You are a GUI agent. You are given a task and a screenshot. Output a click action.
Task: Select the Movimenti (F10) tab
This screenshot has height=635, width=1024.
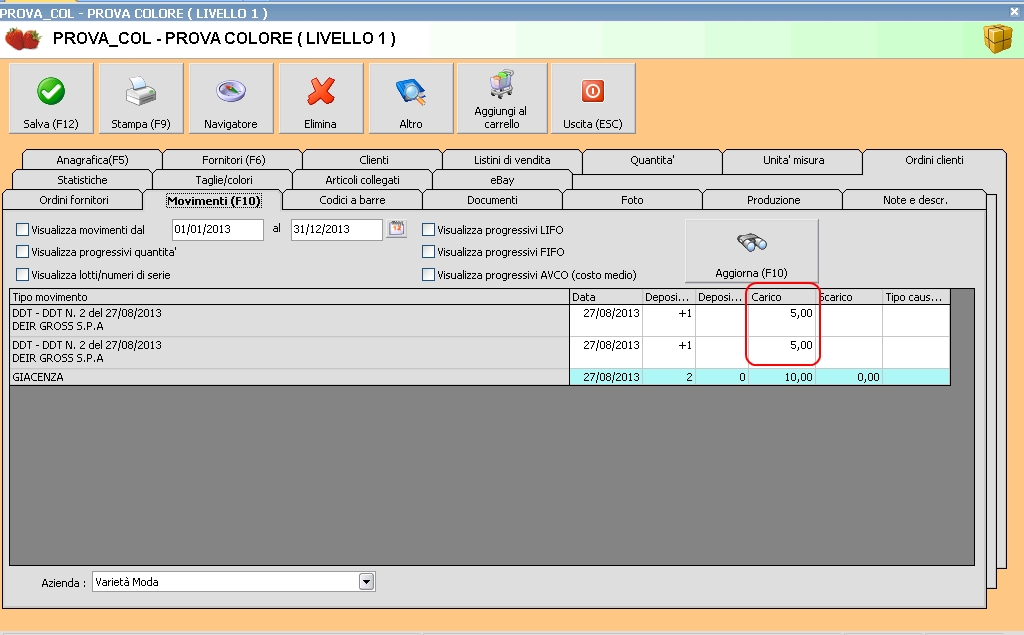point(214,201)
